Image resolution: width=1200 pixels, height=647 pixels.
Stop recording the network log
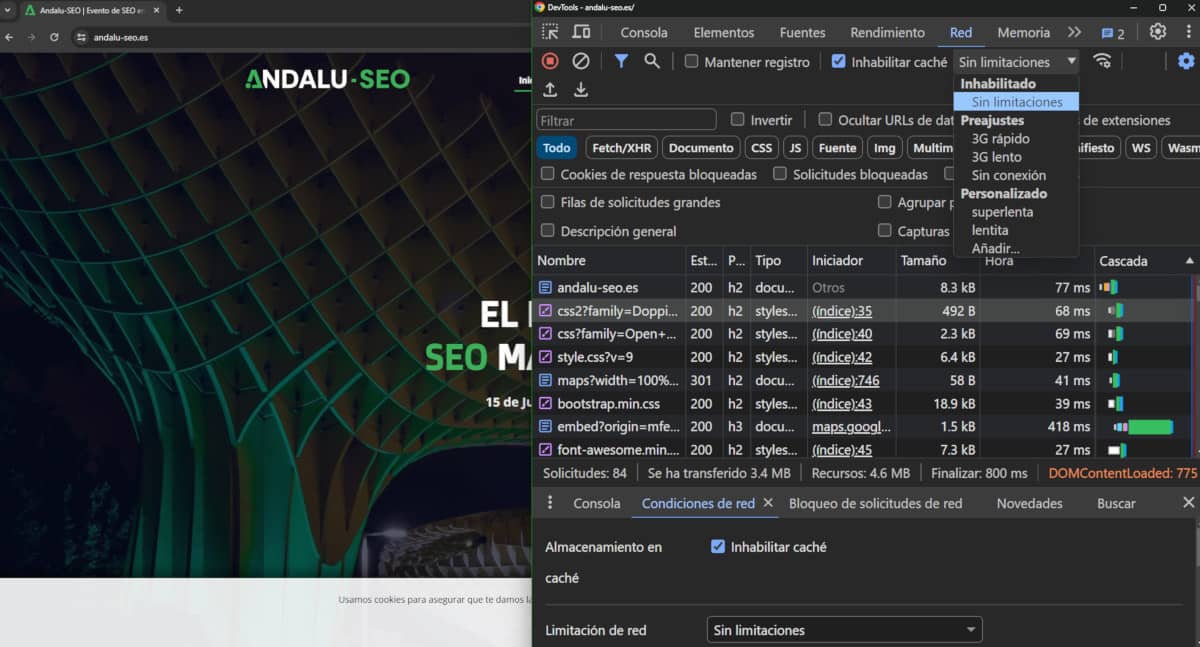point(550,62)
